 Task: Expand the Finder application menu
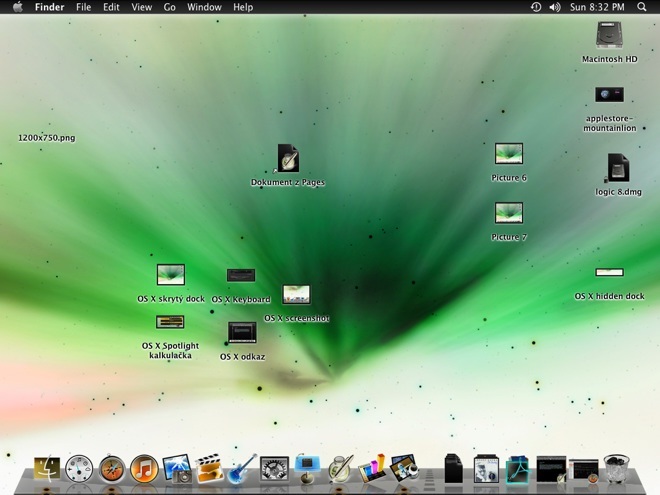(x=49, y=7)
